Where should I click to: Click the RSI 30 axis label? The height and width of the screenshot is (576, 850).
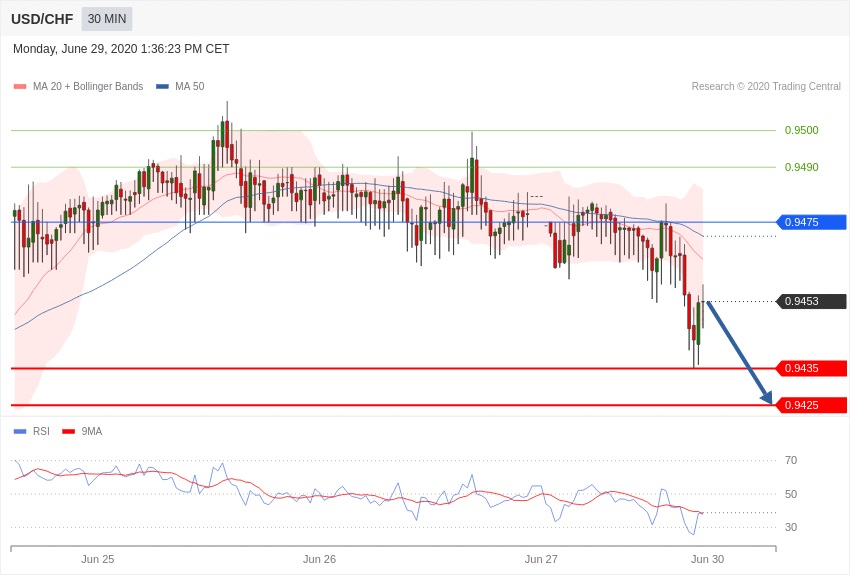click(791, 527)
